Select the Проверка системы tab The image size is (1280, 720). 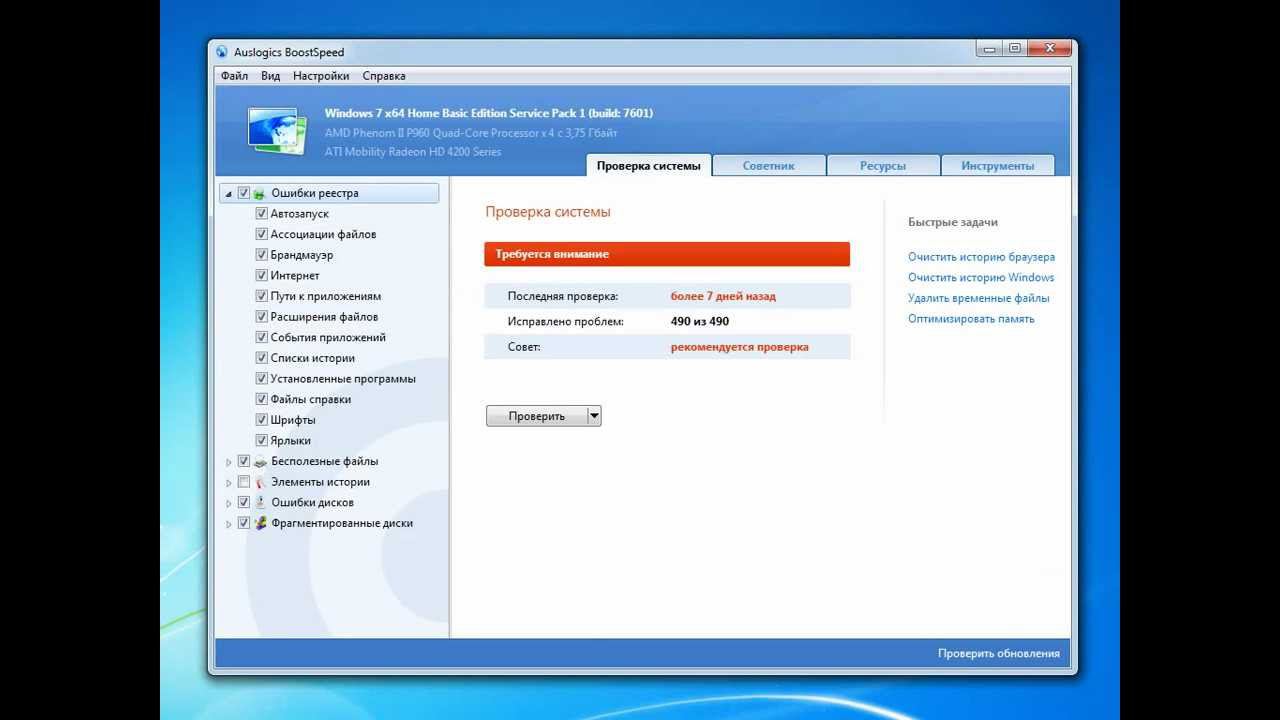click(649, 166)
